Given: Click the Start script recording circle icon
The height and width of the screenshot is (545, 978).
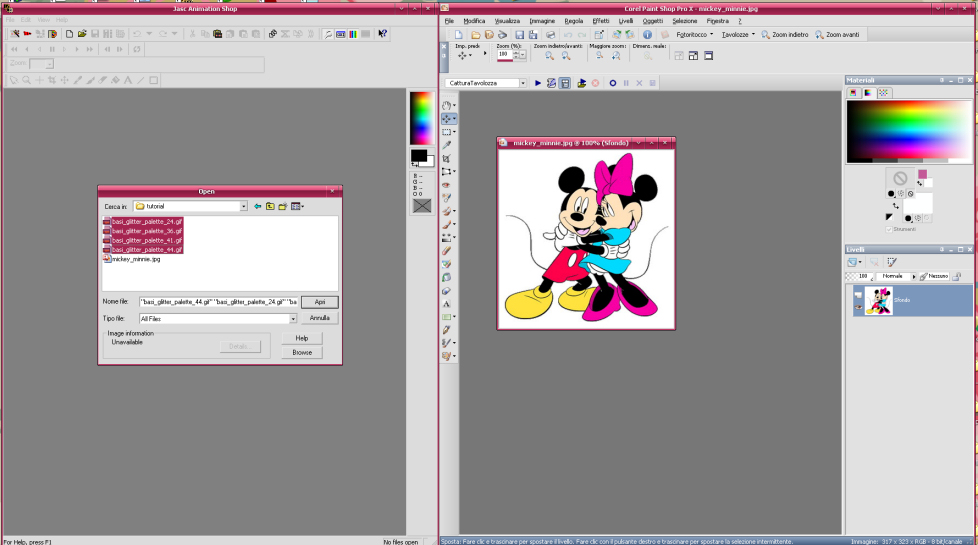Looking at the screenshot, I should [x=612, y=83].
